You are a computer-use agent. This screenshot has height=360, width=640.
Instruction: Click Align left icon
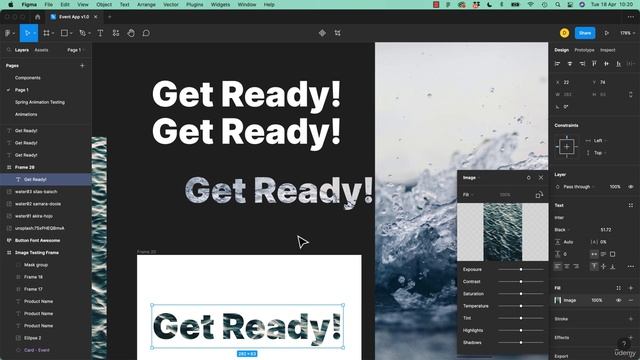(x=558, y=64)
